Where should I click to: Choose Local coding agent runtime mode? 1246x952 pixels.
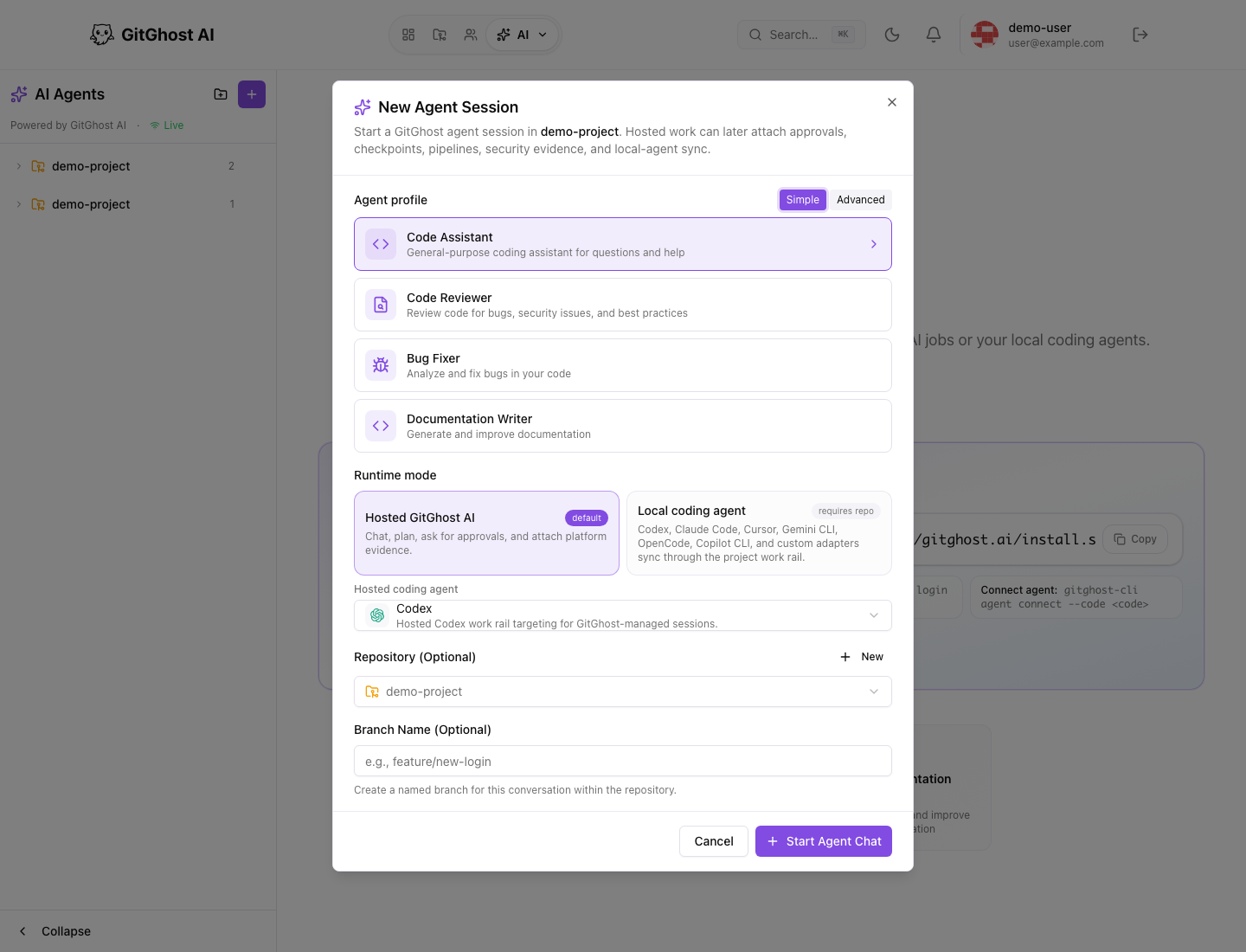[759, 533]
